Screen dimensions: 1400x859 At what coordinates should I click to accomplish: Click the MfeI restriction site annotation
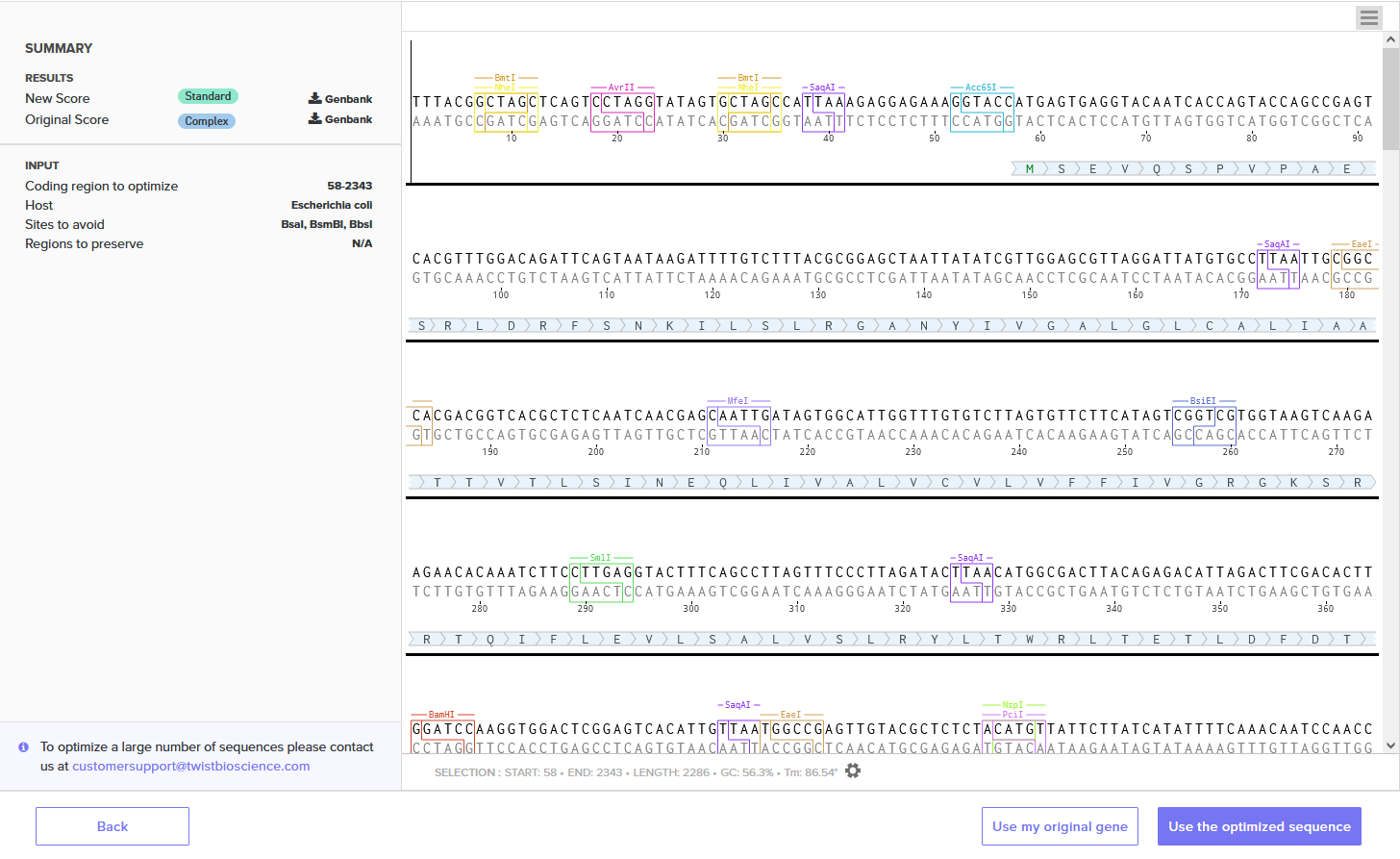click(x=737, y=401)
